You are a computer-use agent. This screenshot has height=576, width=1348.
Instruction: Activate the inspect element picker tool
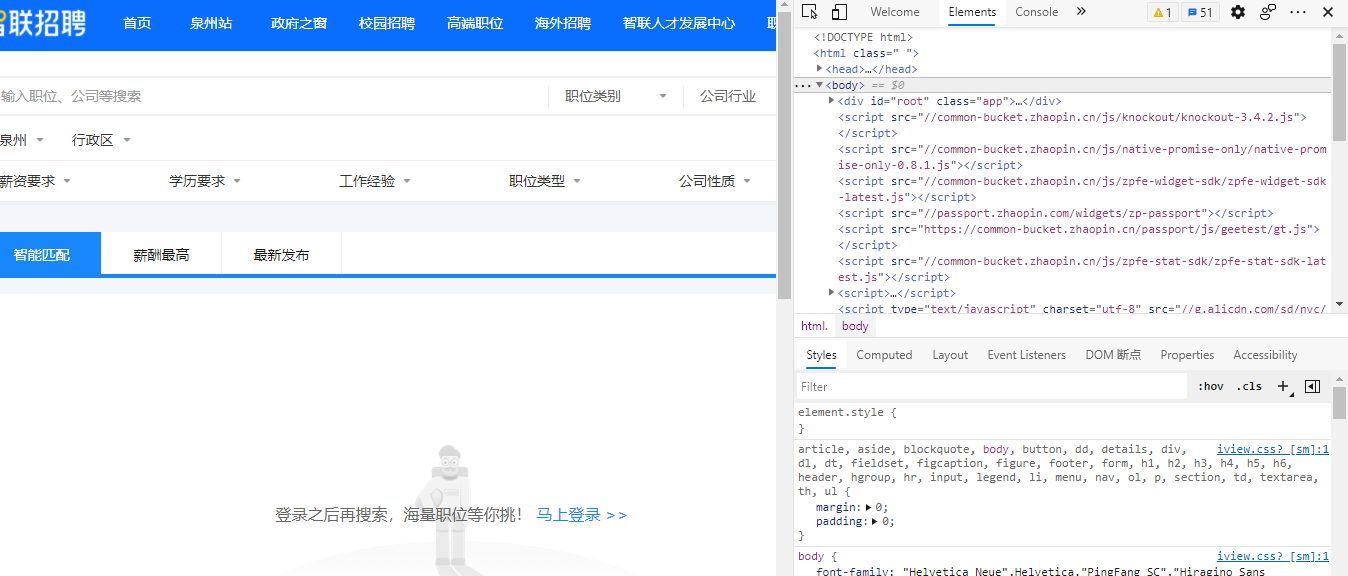811,12
